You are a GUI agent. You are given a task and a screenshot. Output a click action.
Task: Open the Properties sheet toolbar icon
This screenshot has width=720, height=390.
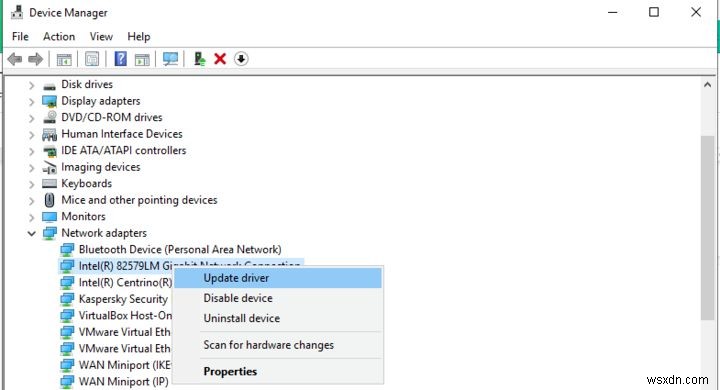(x=92, y=59)
